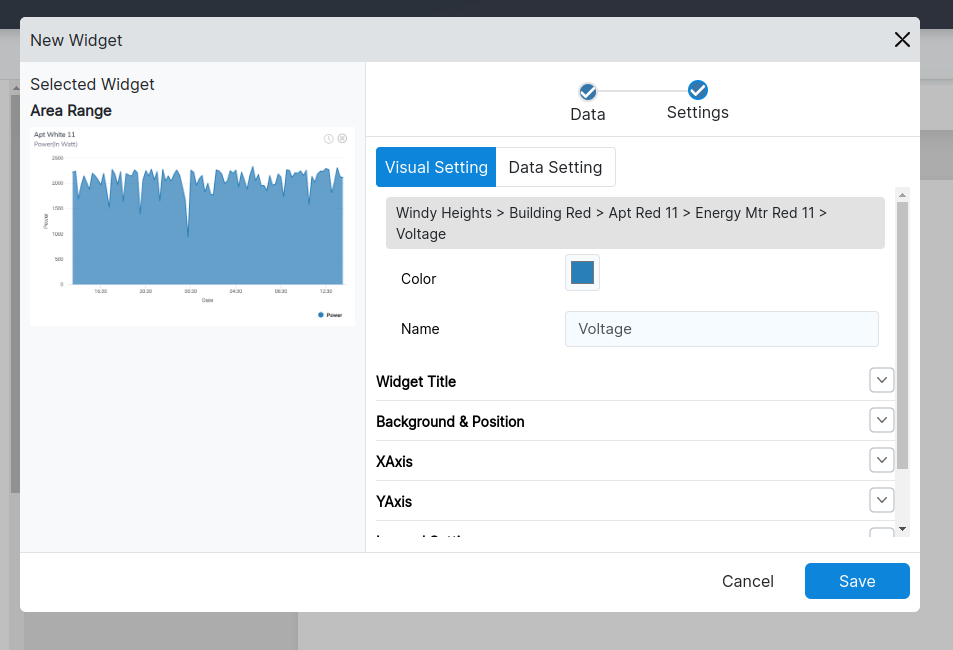This screenshot has width=953, height=650.
Task: Click the scrollbar up arrow in settings panel
Action: click(x=903, y=194)
